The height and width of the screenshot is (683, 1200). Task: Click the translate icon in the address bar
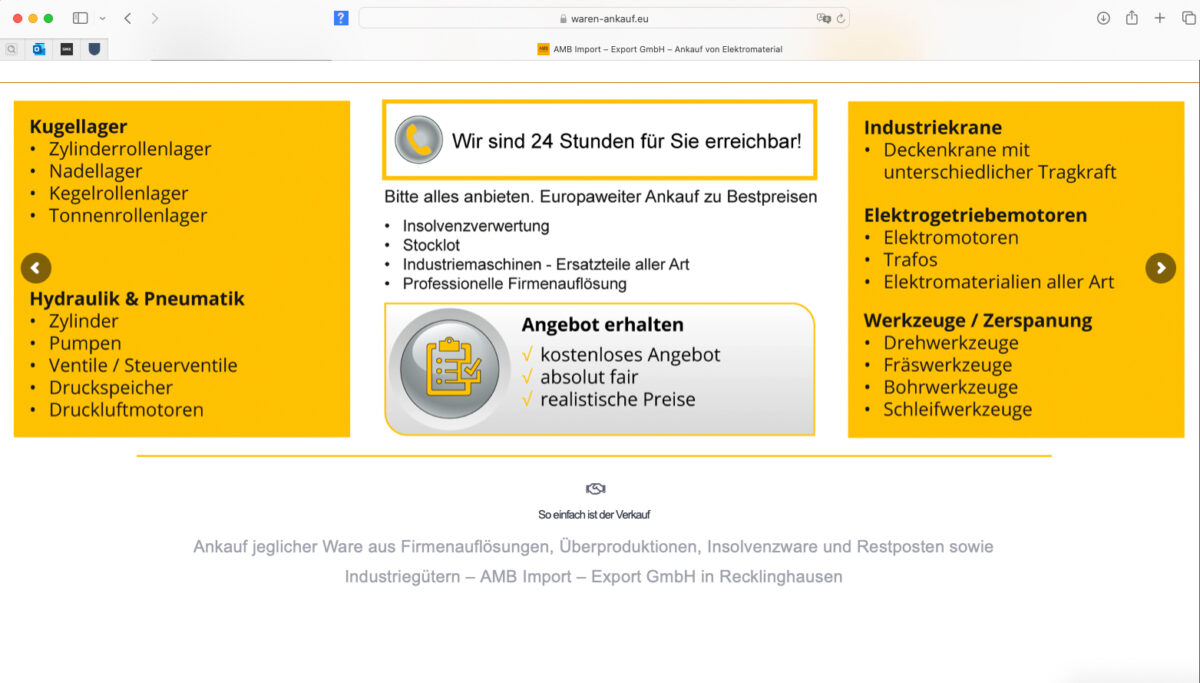coord(823,17)
